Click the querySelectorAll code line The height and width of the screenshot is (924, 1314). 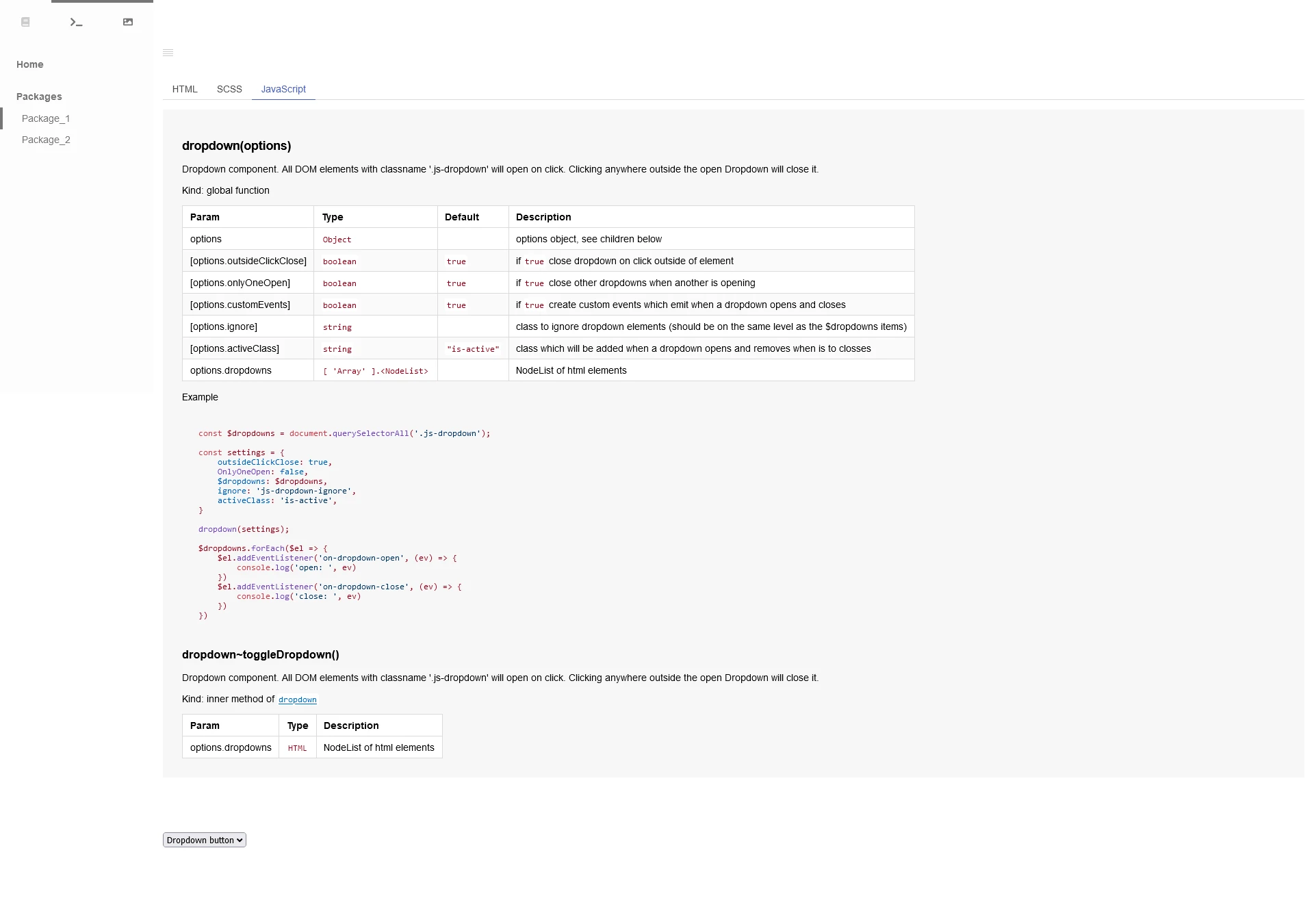344,433
